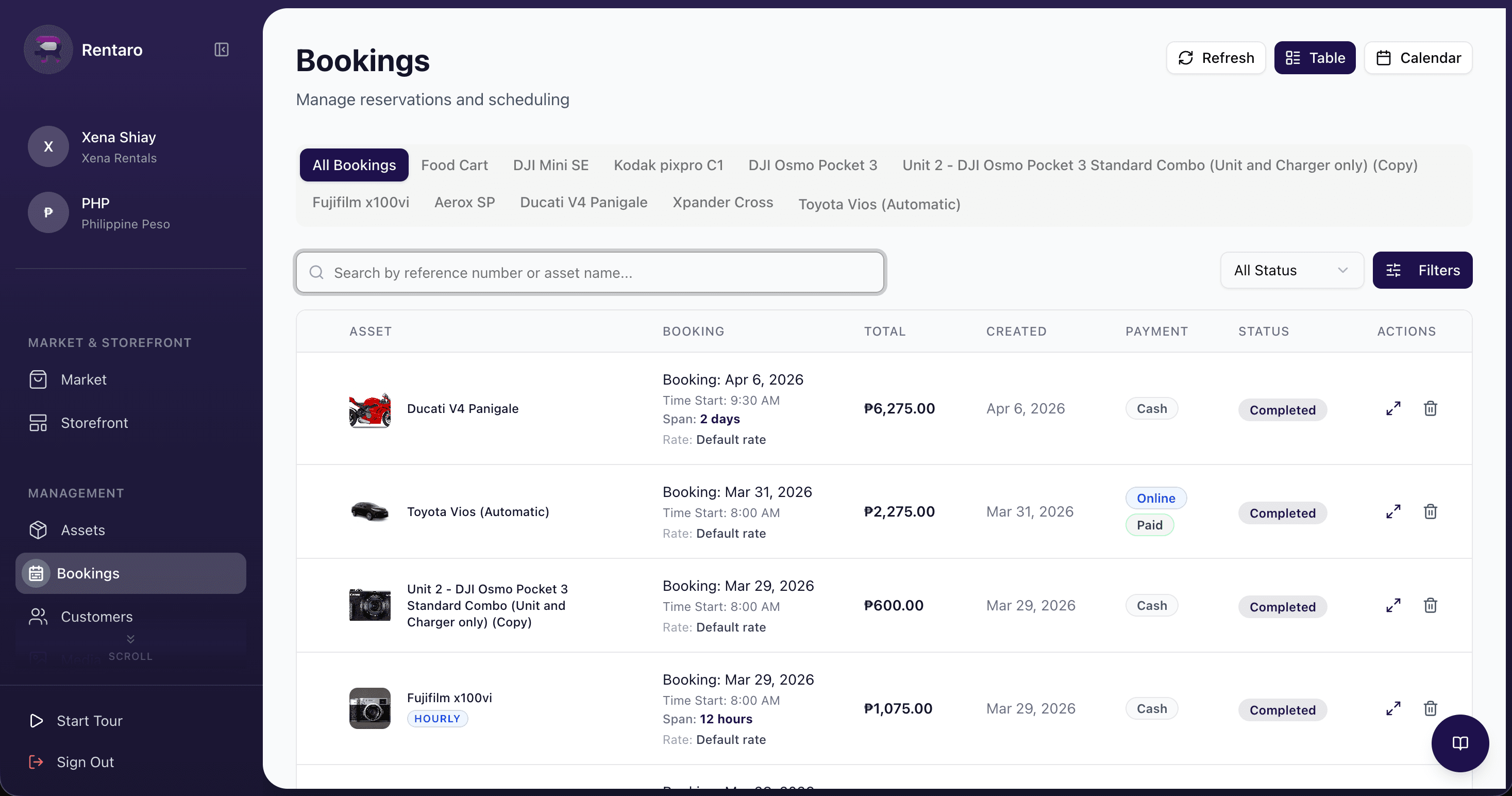Click the Xena Rentals business name
This screenshot has width=1512, height=796.
pos(119,158)
